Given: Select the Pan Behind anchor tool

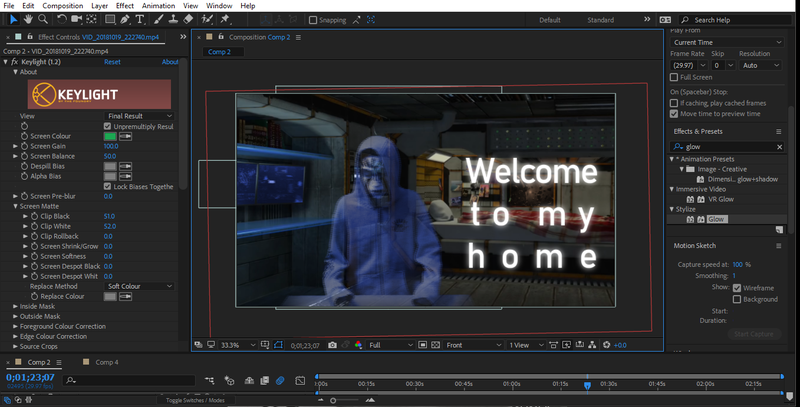Looking at the screenshot, I should pos(91,19).
